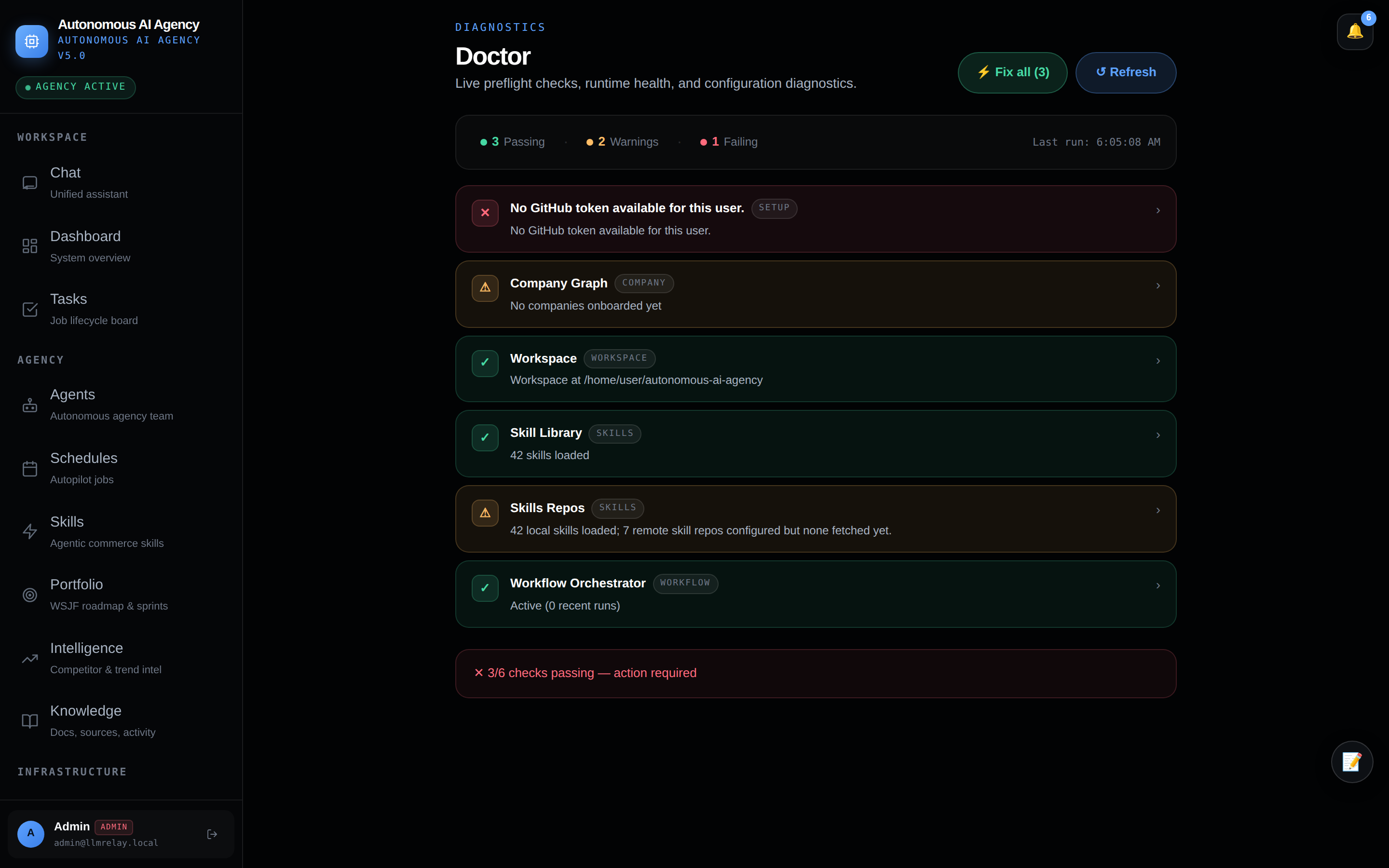Viewport: 1389px width, 868px height.
Task: Click the Workspace path text /home/user/autonomous-ai-agency
Action: pyautogui.click(x=673, y=380)
